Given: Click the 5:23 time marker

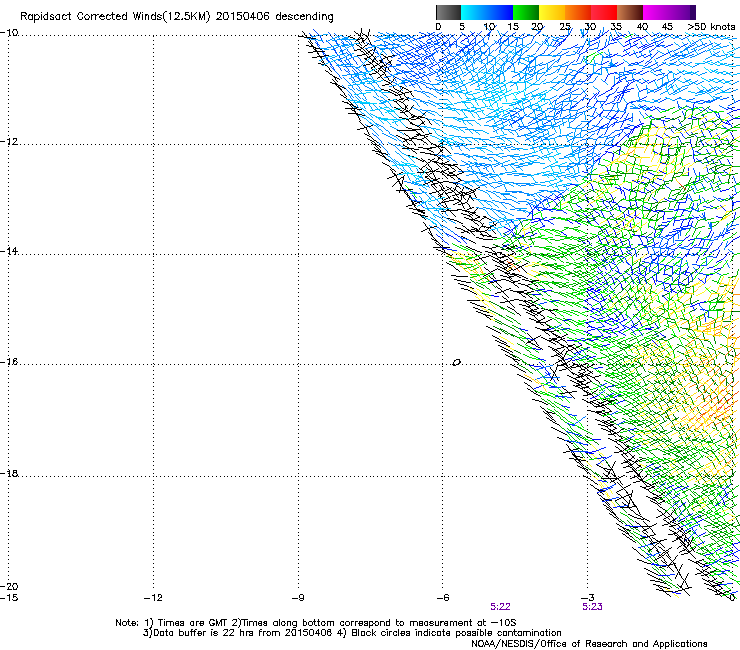Looking at the screenshot, I should pos(592,607).
